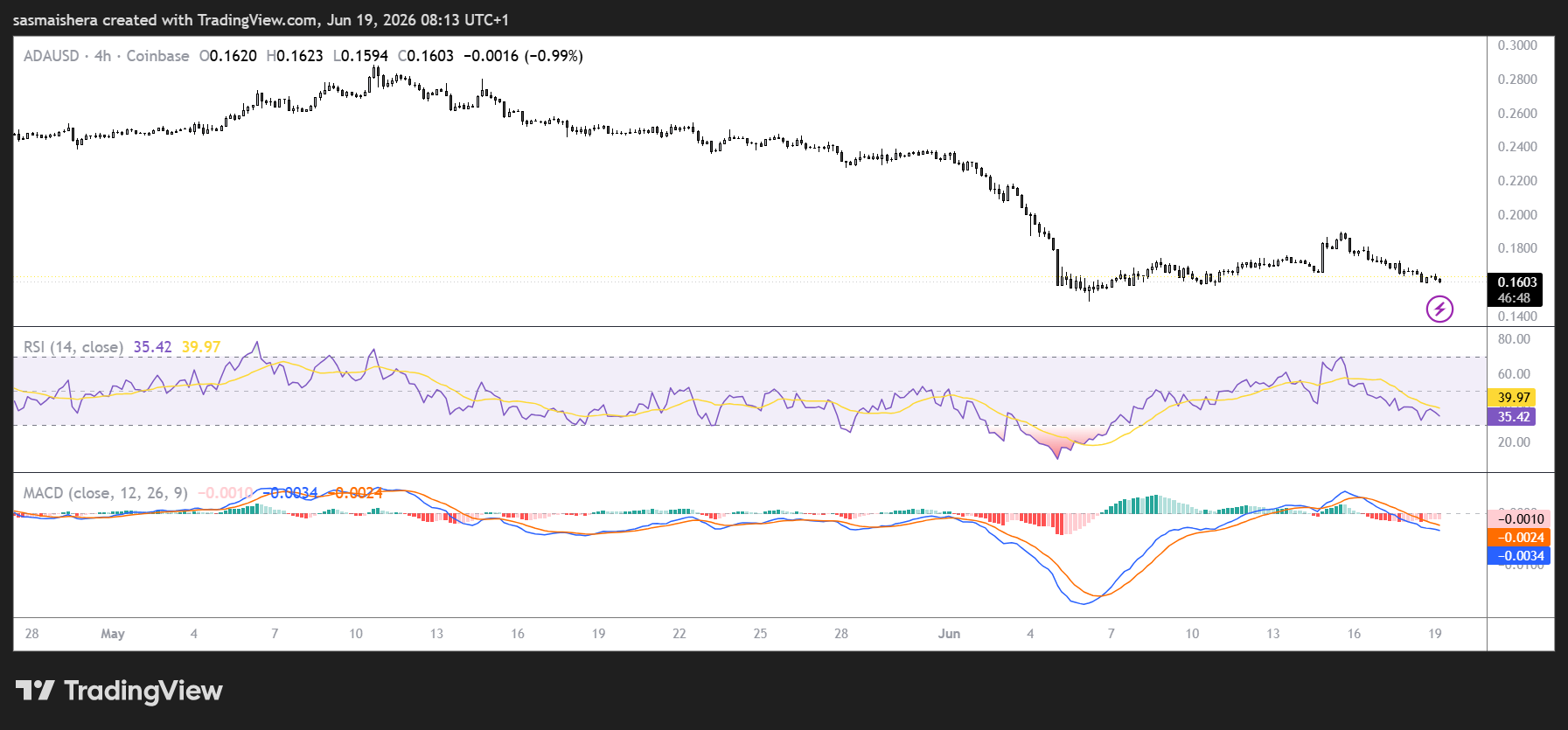The image size is (1568, 730).
Task: Click the purple 35.42 value in the RSI legend
Action: pos(152,347)
